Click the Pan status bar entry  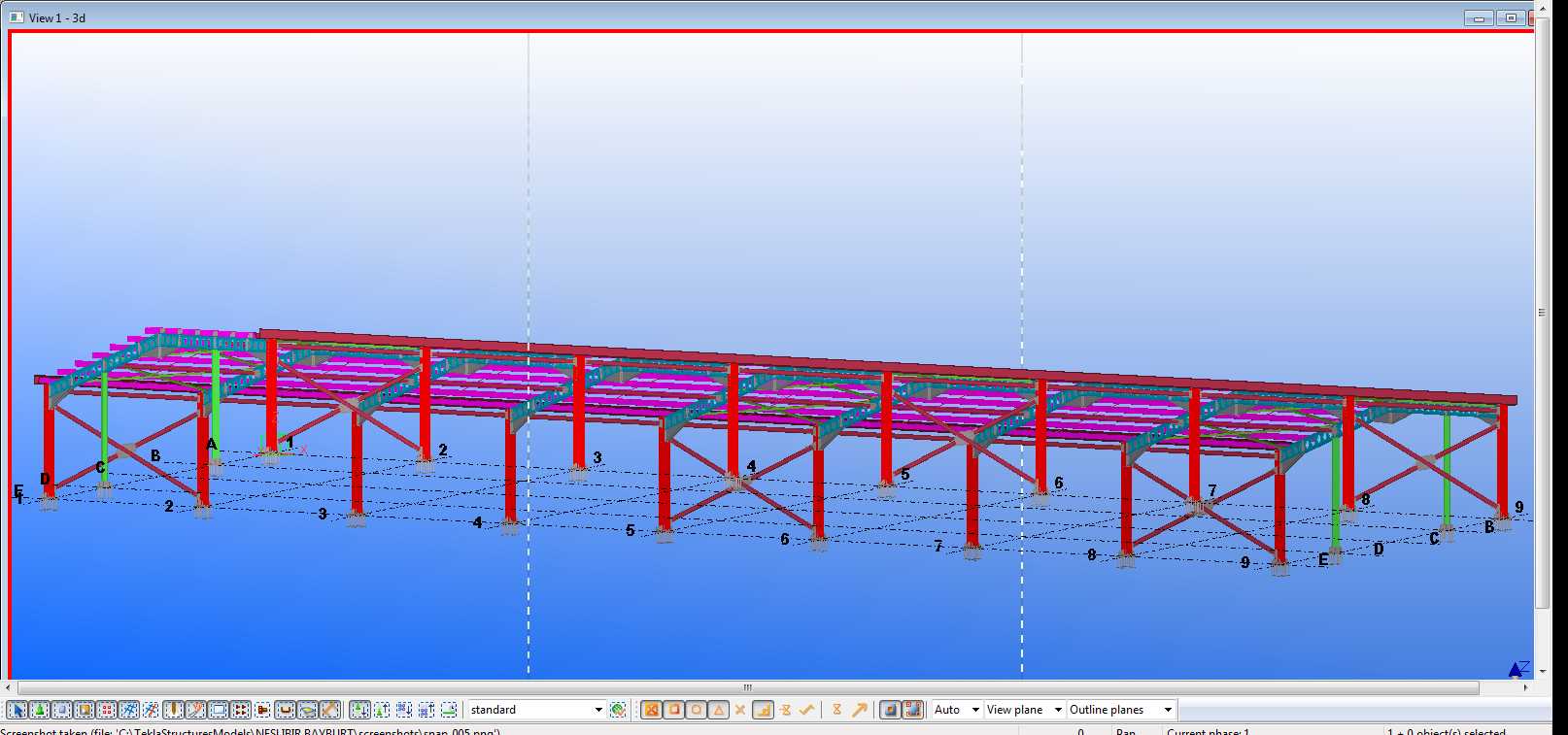click(1126, 731)
